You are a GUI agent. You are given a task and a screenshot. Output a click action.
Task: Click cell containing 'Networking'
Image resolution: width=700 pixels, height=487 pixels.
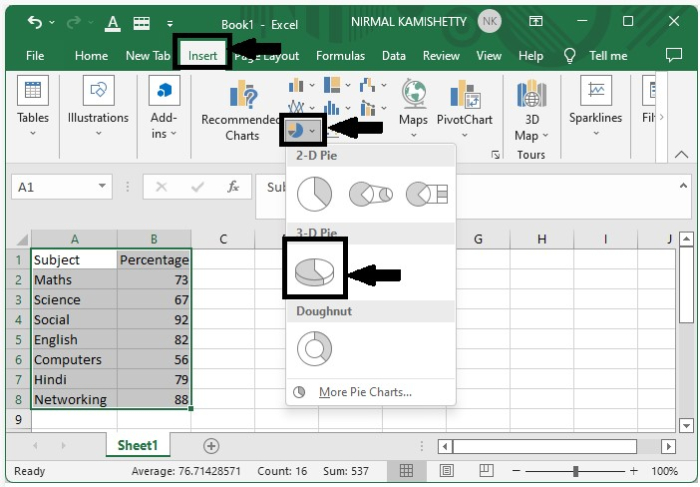(75, 400)
